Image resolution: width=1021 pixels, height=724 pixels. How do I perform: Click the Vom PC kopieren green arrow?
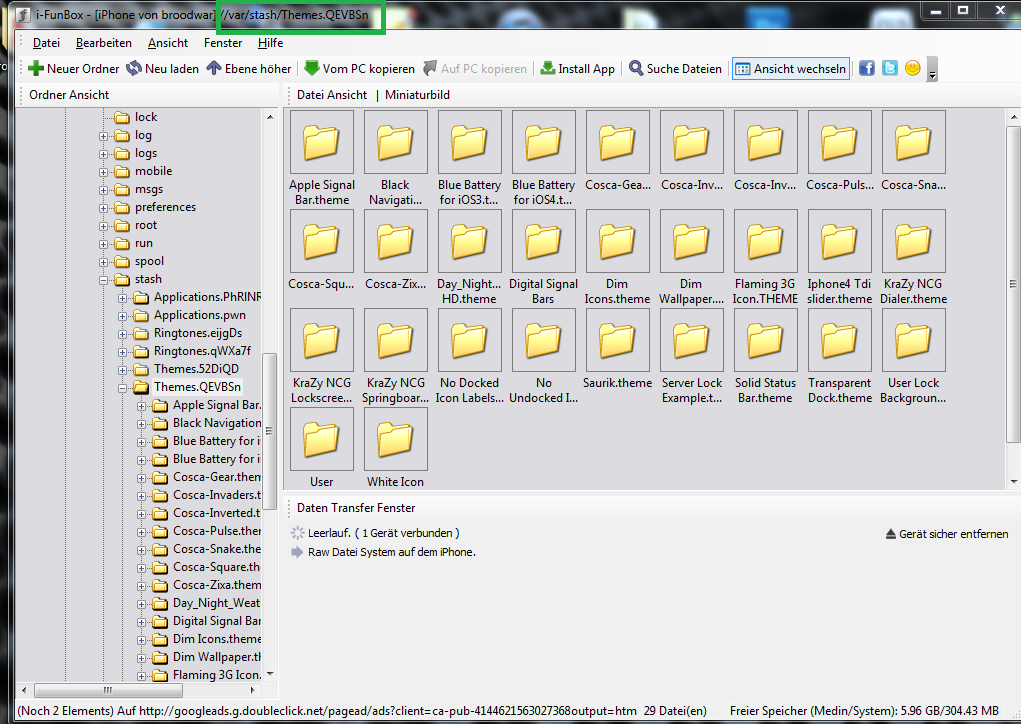coord(312,68)
